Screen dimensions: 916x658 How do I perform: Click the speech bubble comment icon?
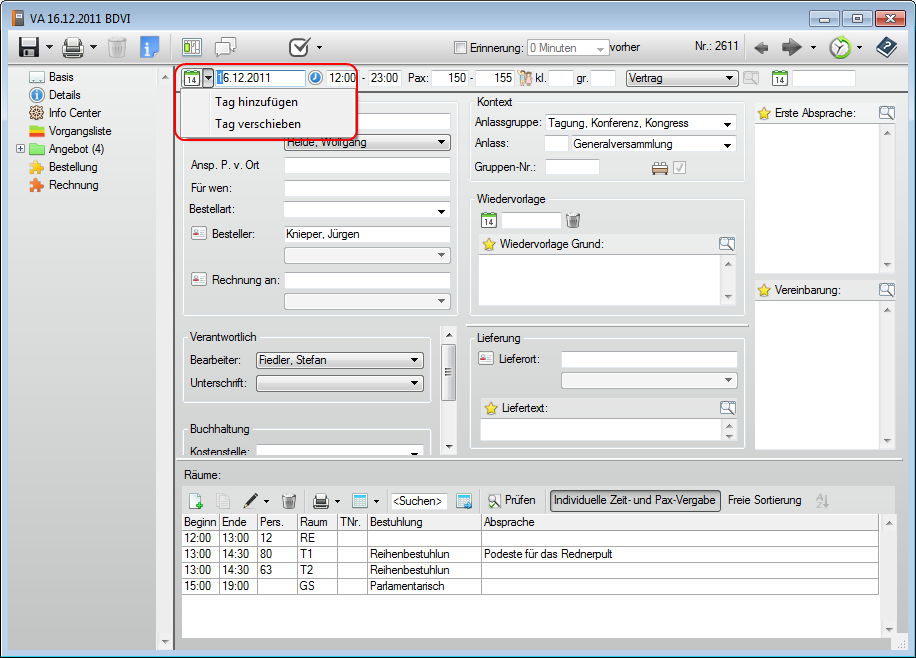tap(226, 47)
